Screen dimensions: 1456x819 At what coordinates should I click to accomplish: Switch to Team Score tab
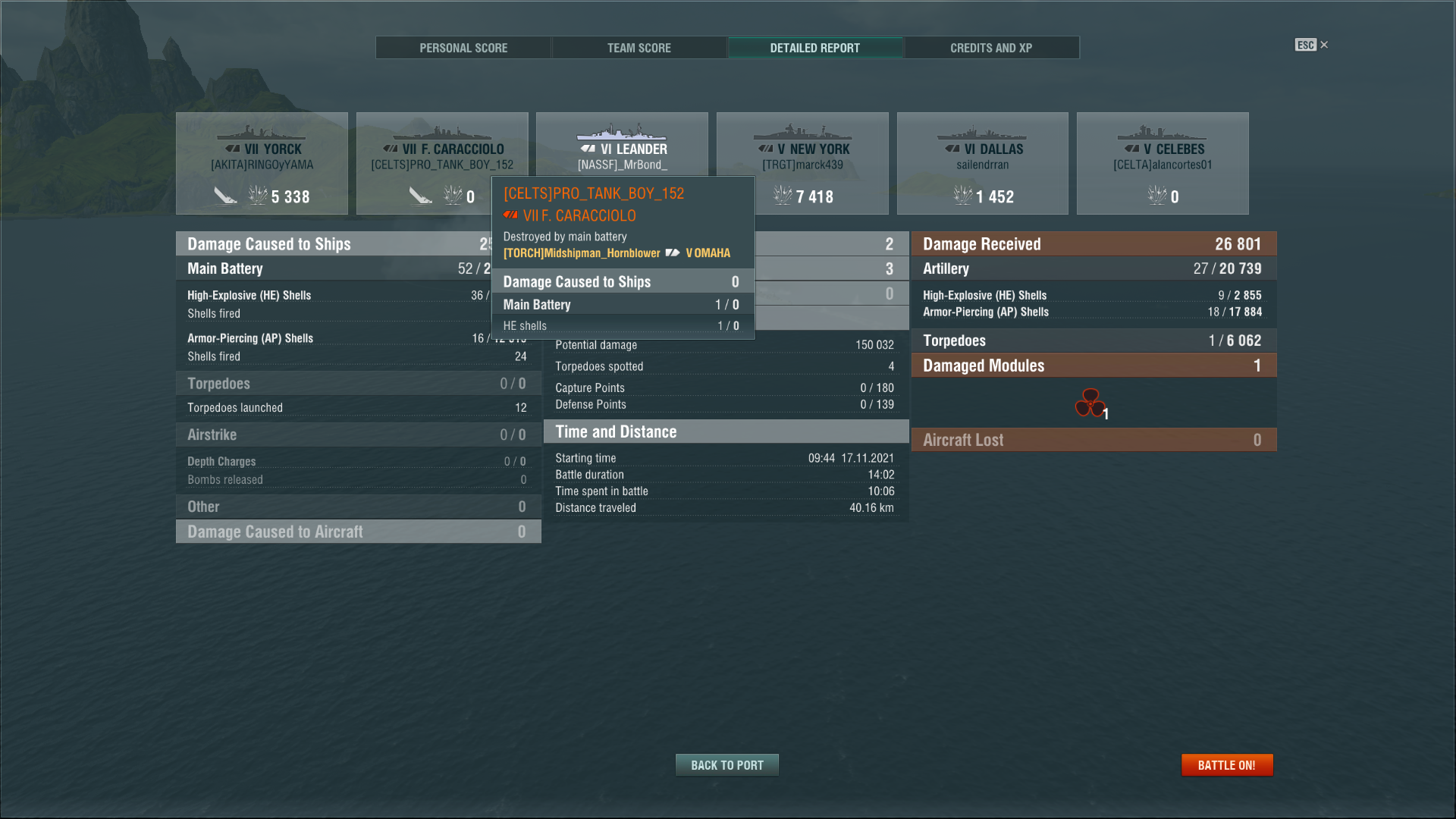point(639,48)
